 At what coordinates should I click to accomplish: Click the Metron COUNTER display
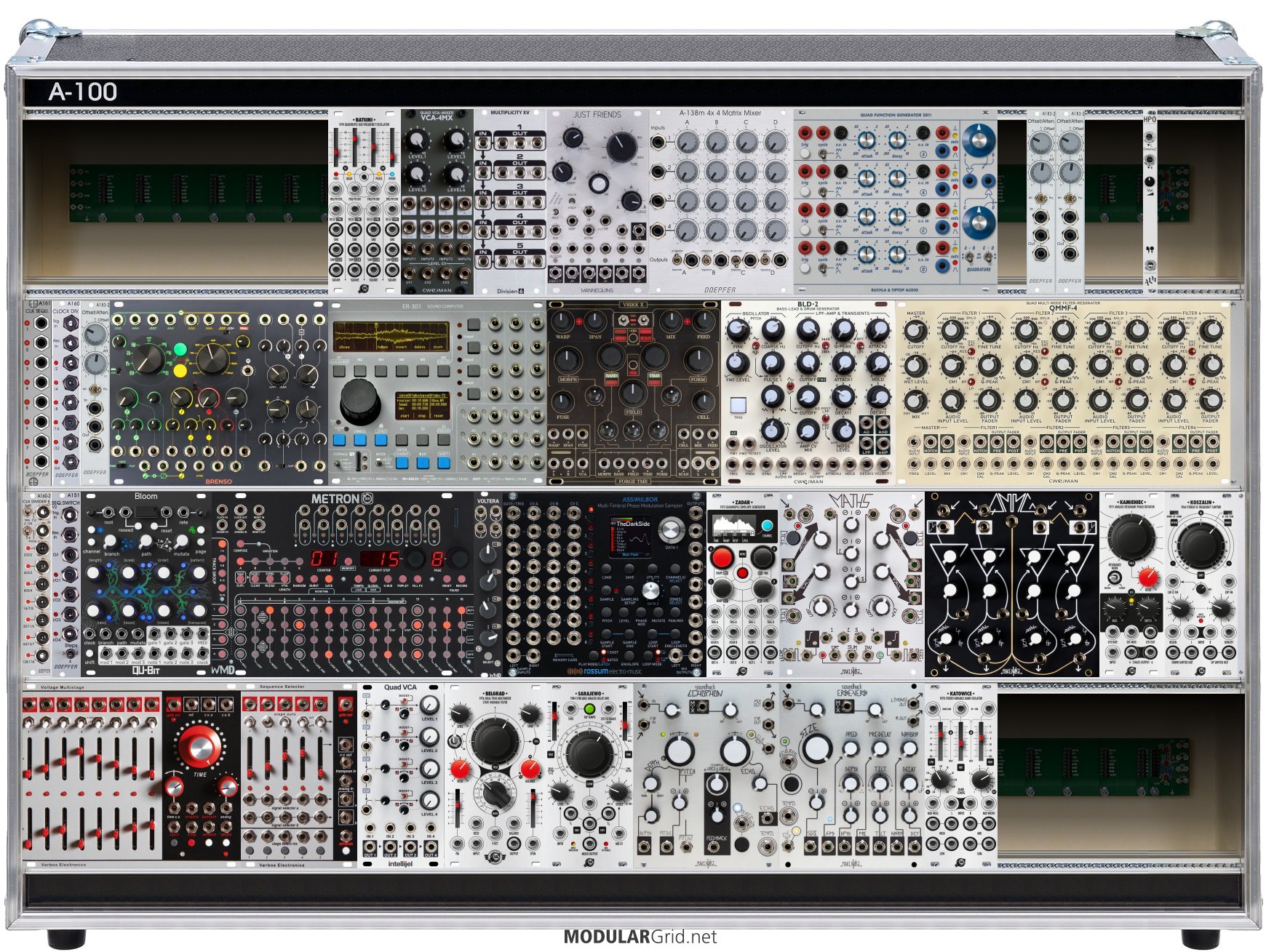point(325,559)
